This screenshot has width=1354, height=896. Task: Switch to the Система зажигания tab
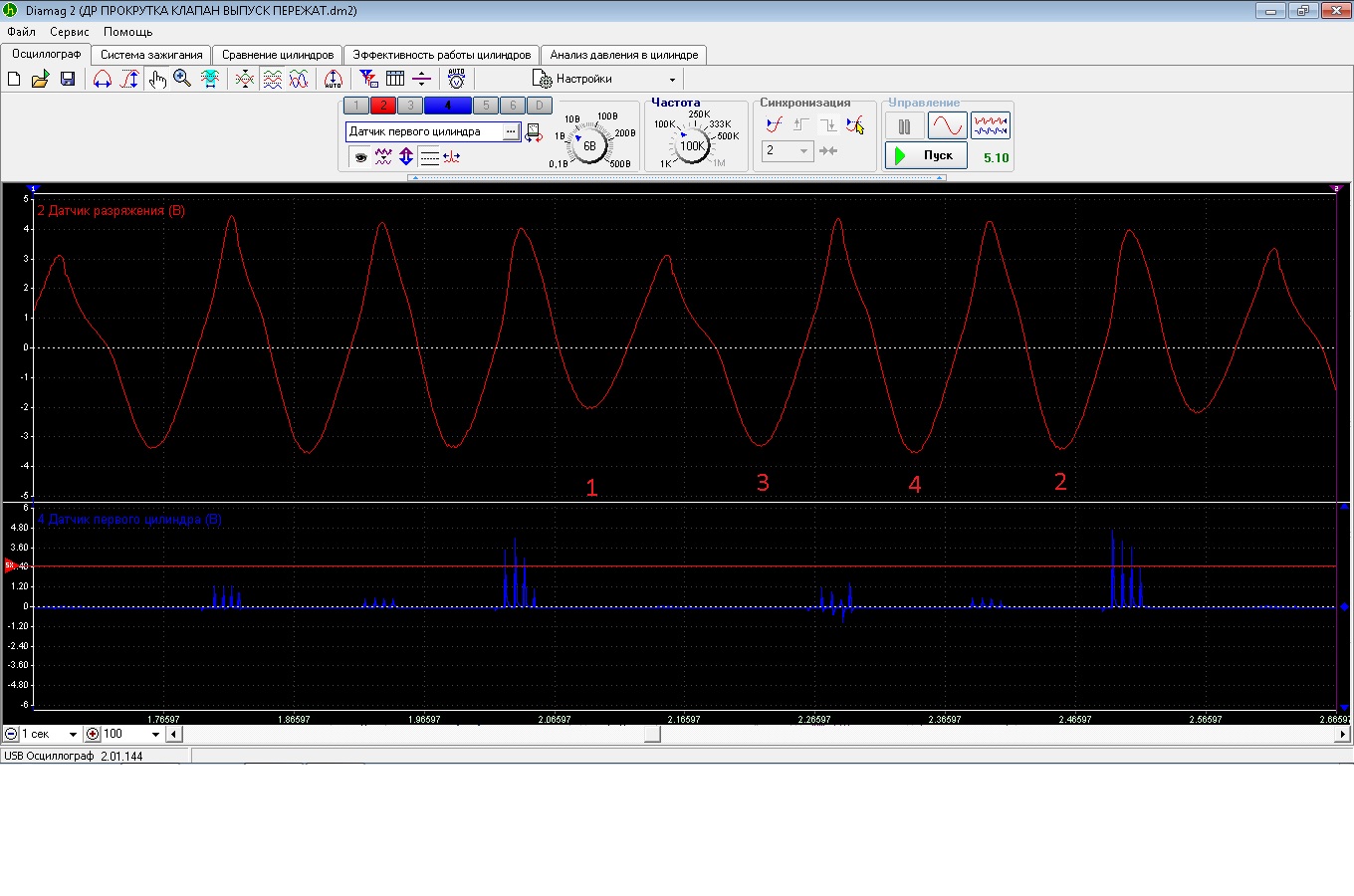(x=151, y=55)
